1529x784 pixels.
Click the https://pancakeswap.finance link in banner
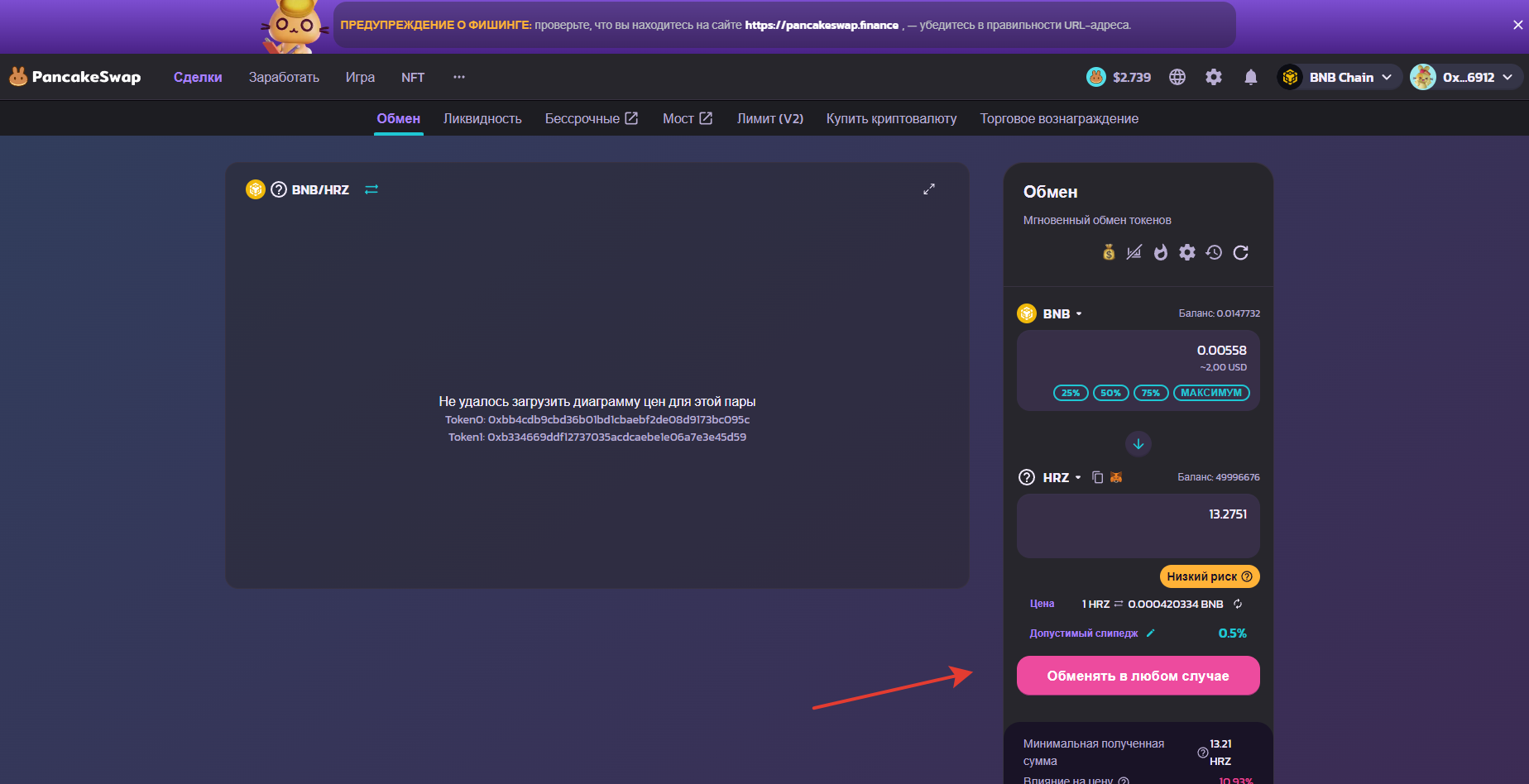(822, 25)
